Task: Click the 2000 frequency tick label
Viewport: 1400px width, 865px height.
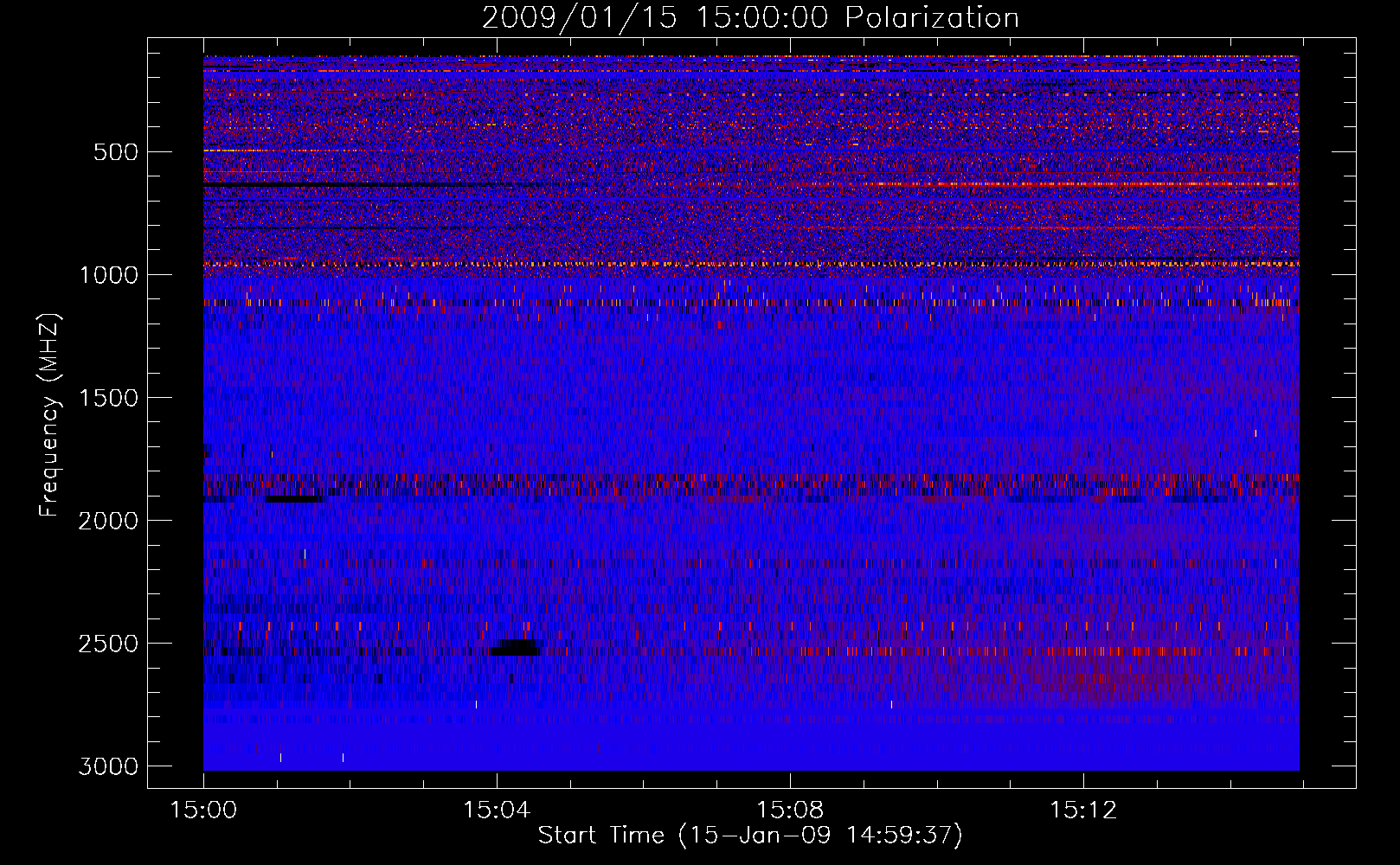Action: coord(107,521)
